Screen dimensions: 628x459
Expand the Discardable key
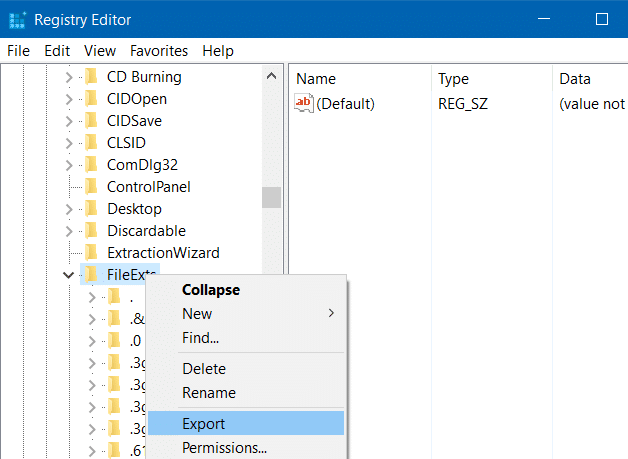69,231
